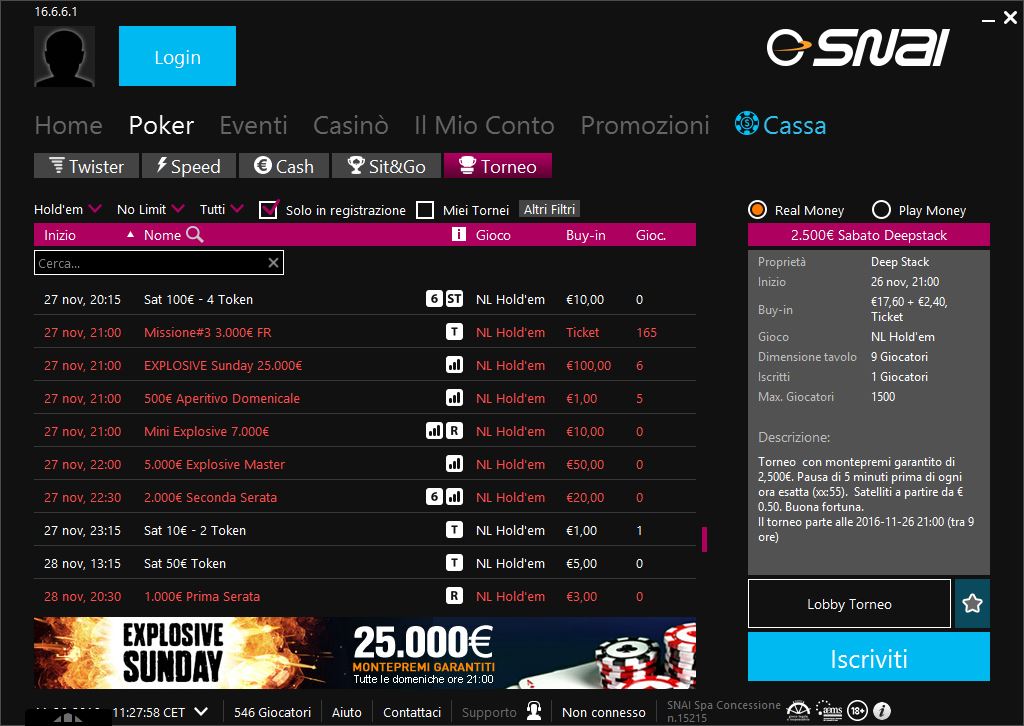Uncheck the Solo in registrazione checkbox
This screenshot has height=726, width=1024.
(x=268, y=210)
